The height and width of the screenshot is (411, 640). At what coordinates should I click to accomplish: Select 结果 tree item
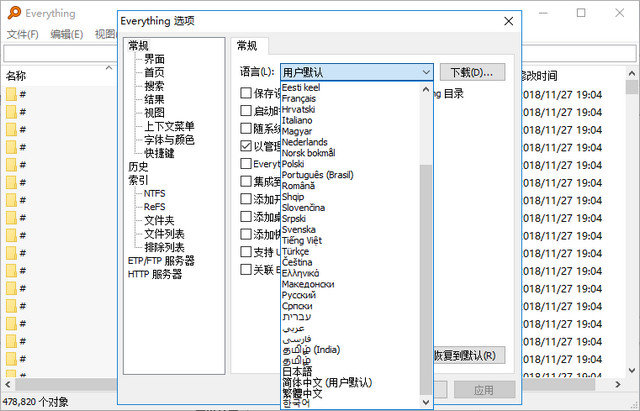coord(154,100)
